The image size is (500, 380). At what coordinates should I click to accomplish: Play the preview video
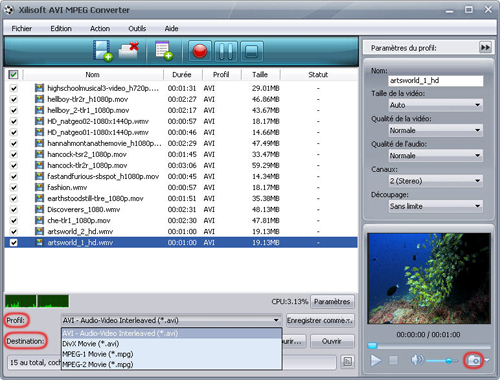pyautogui.click(x=376, y=360)
